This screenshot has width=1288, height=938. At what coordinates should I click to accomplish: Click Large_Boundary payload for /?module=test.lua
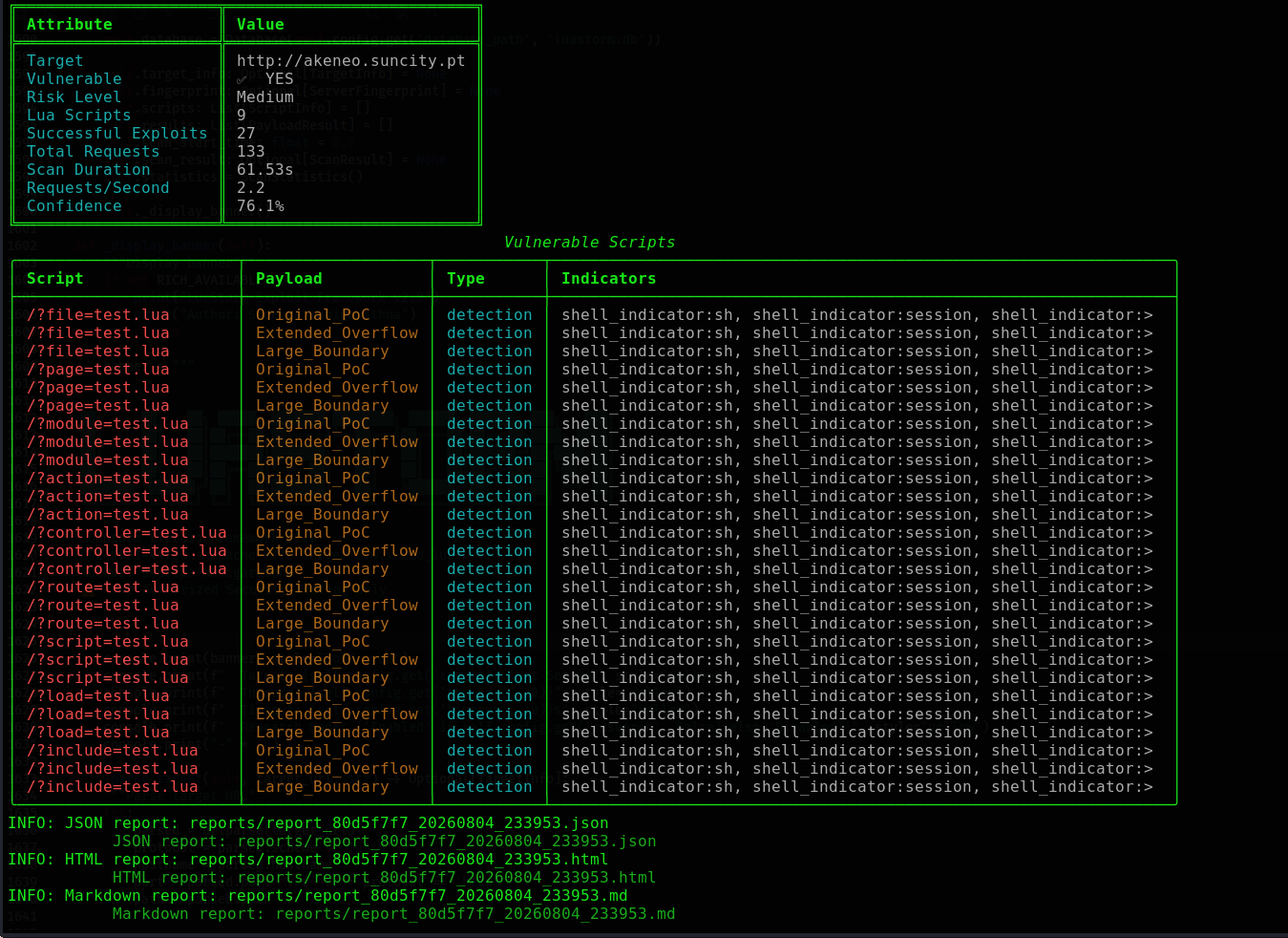pos(322,459)
